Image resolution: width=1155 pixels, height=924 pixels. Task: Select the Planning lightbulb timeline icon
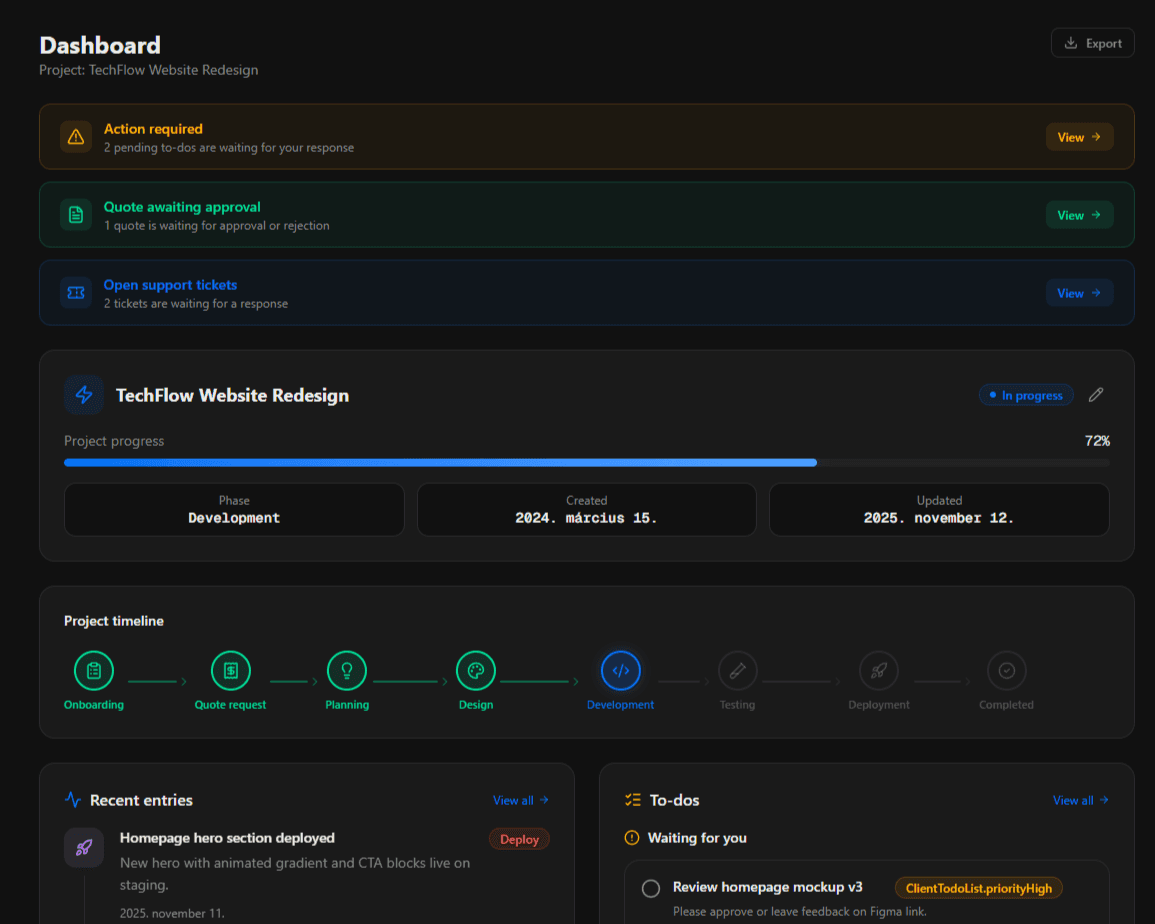tap(347, 671)
